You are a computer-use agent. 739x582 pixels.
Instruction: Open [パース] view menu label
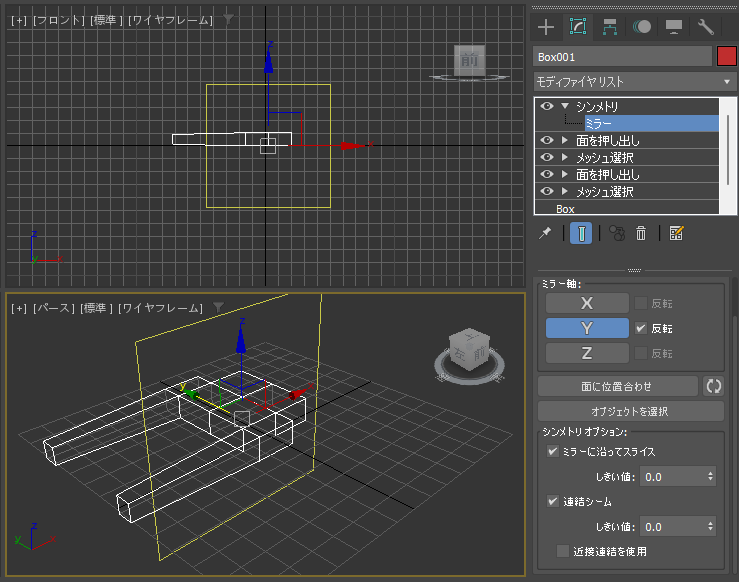(x=54, y=308)
